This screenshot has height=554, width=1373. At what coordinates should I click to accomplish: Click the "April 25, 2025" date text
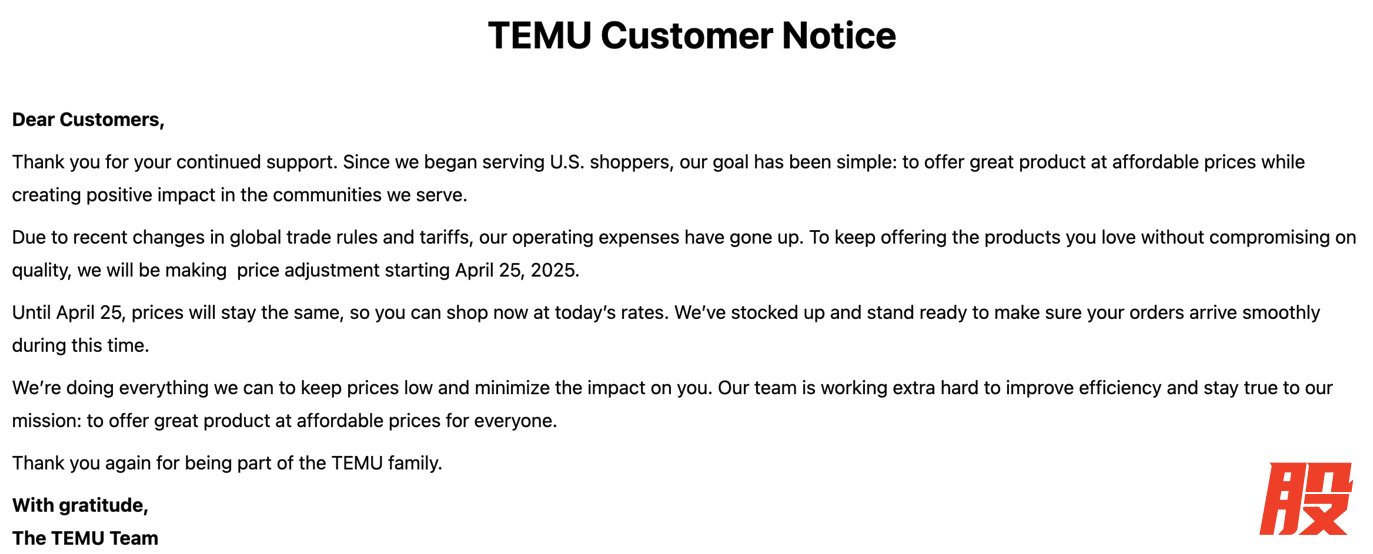tap(516, 270)
